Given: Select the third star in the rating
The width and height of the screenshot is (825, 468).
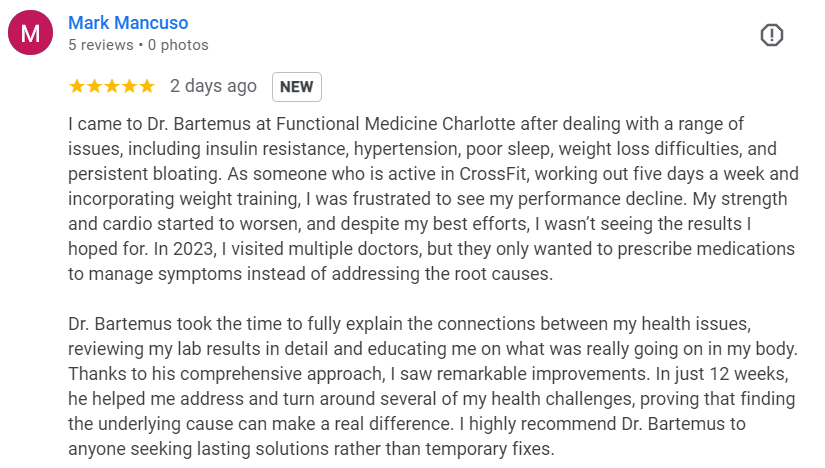Looking at the screenshot, I should click(111, 87).
